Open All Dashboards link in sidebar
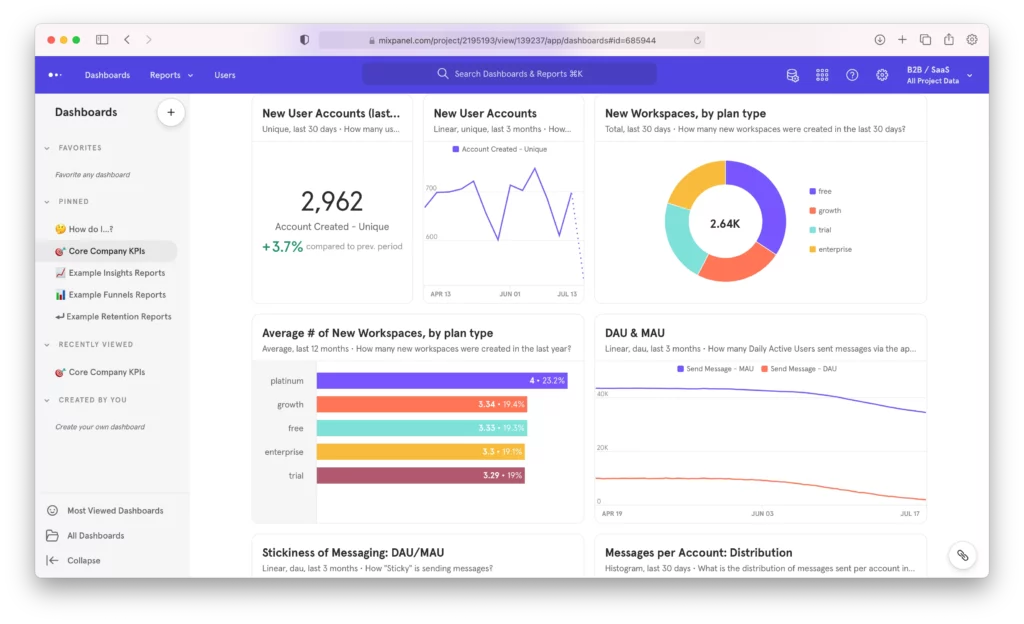 click(x=95, y=536)
